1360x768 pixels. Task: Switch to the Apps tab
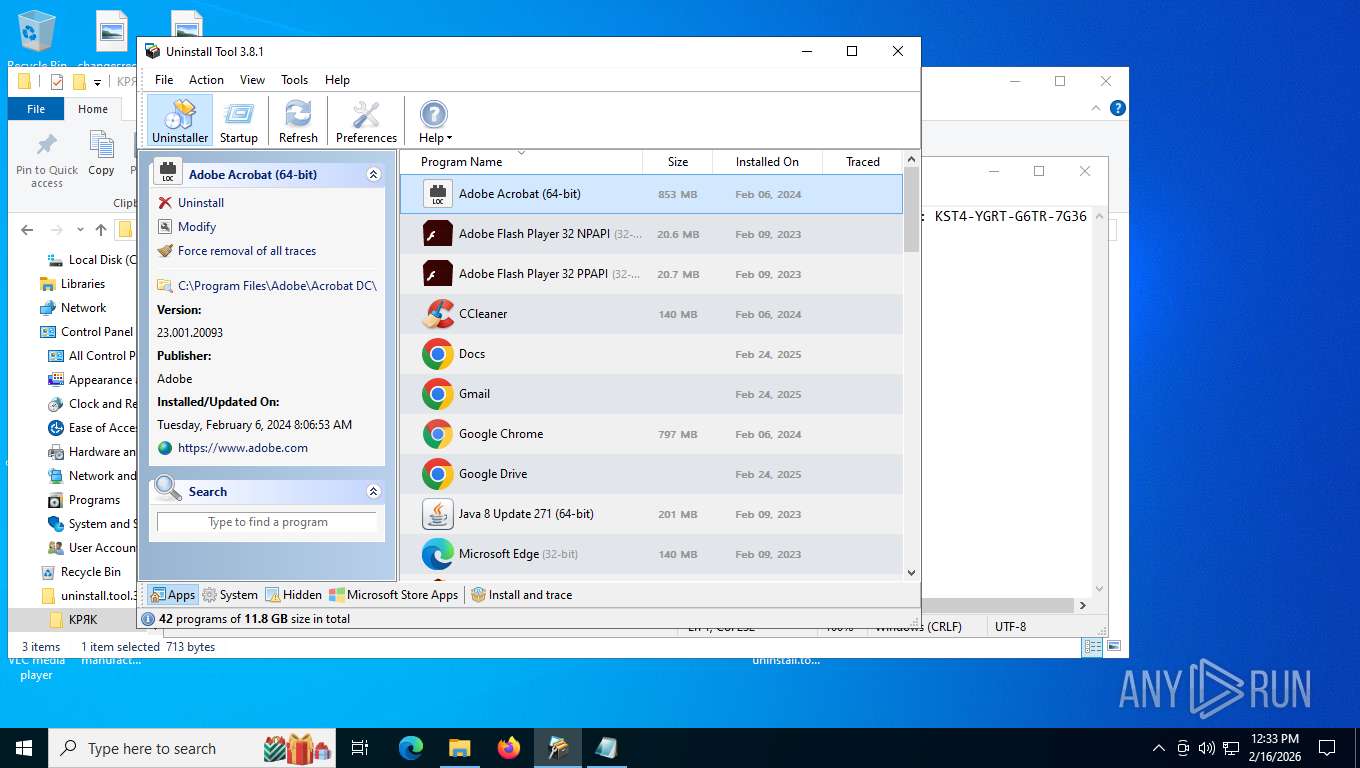(x=173, y=595)
